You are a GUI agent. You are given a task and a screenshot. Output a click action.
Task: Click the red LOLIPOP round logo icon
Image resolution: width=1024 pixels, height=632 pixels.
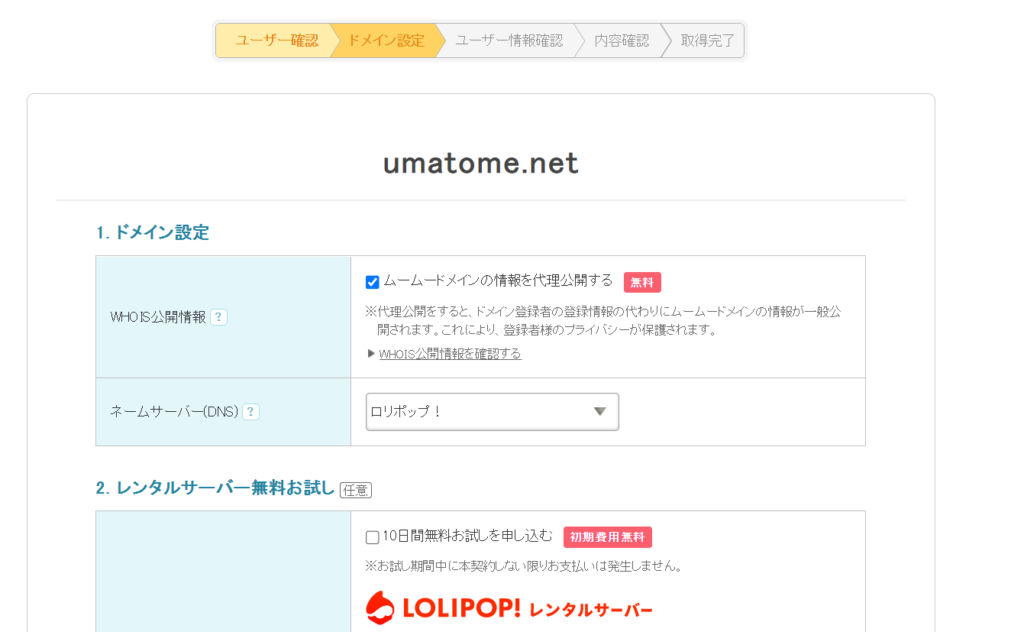tap(381, 608)
